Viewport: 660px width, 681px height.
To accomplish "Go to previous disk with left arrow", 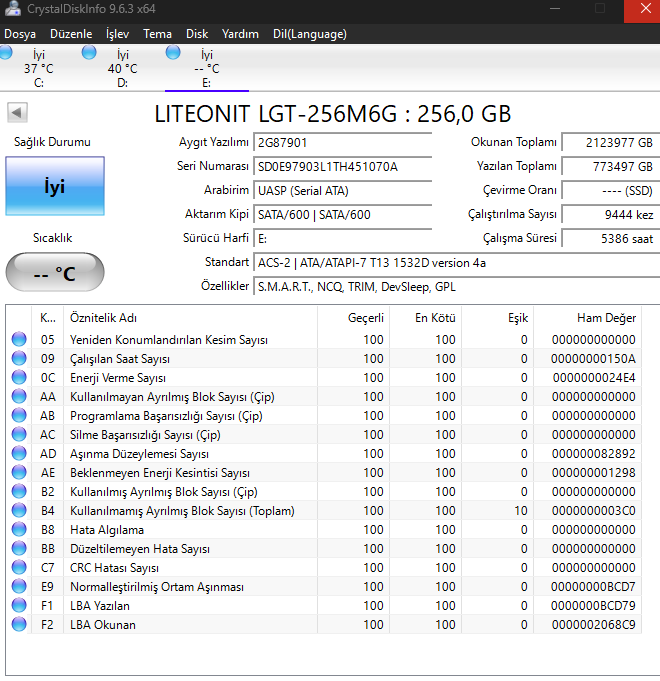I will tap(17, 112).
